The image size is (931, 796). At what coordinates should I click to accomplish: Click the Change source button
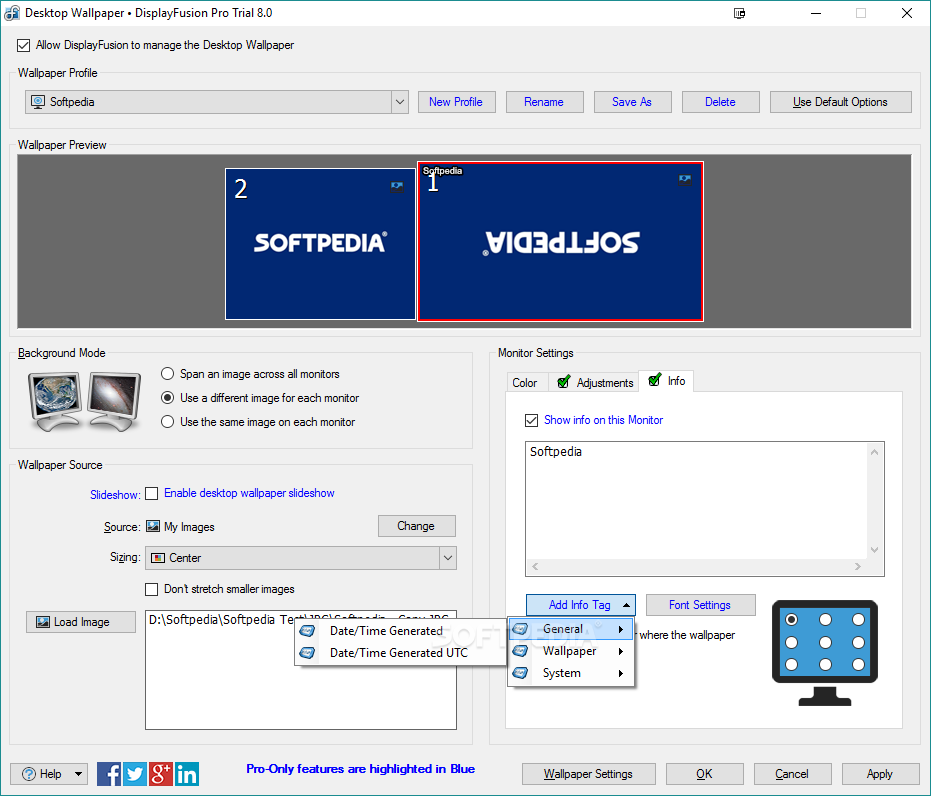click(417, 526)
